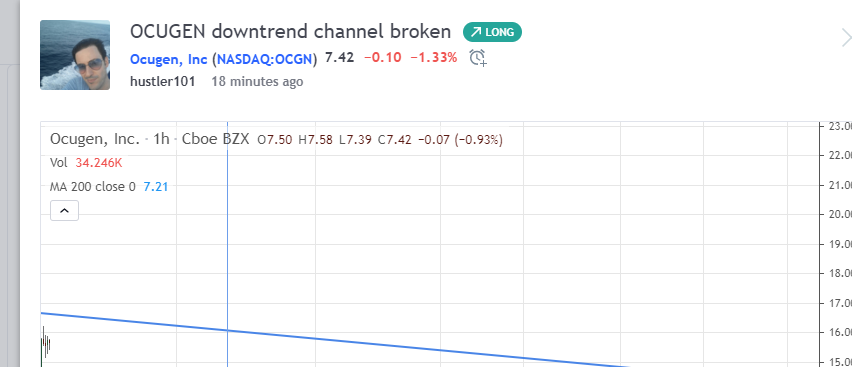Open the Ocugen, Inc symbol link
The width and height of the screenshot is (852, 367).
[x=169, y=58]
